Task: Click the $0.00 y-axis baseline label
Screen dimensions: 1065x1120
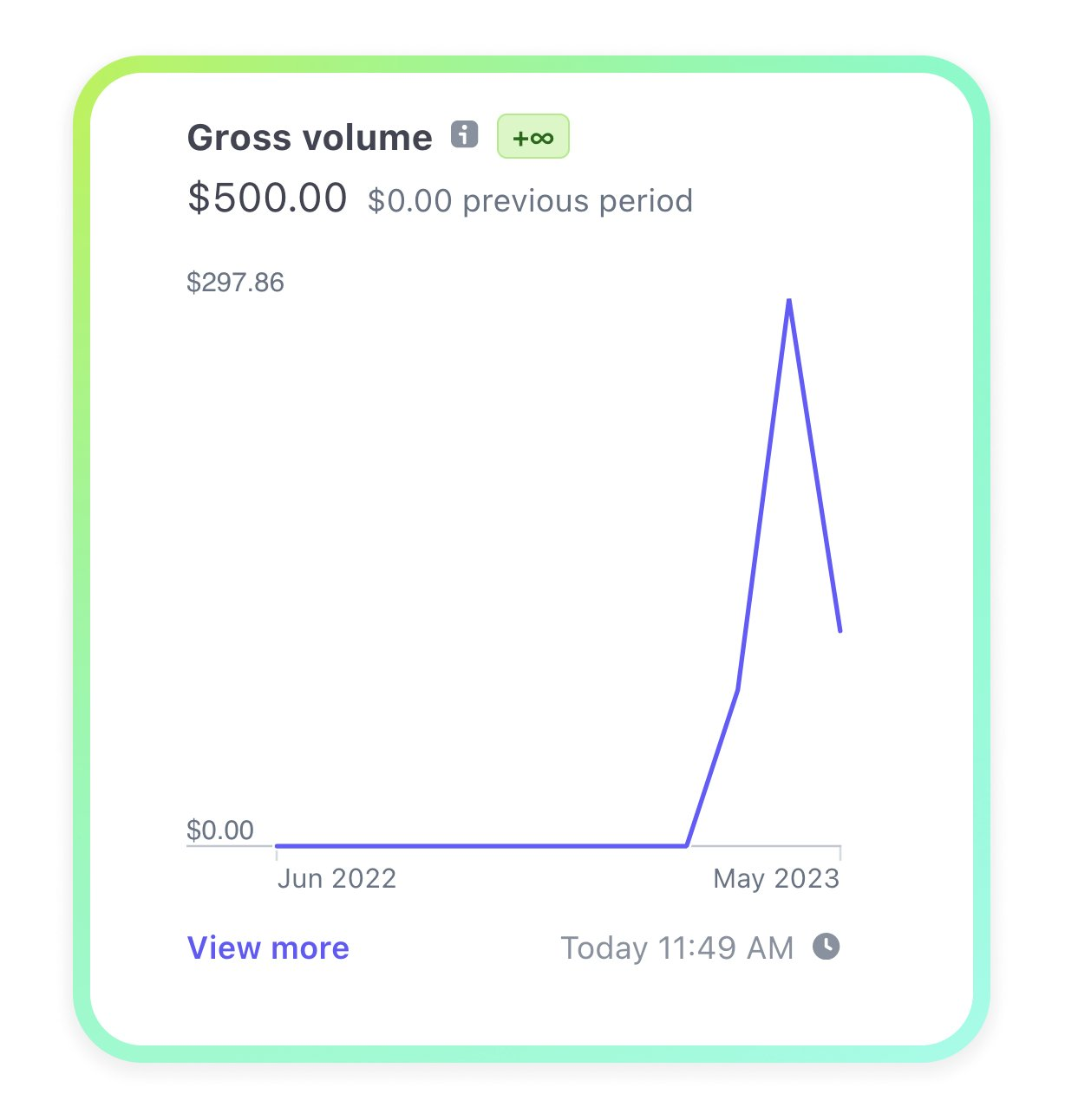Action: (x=220, y=830)
